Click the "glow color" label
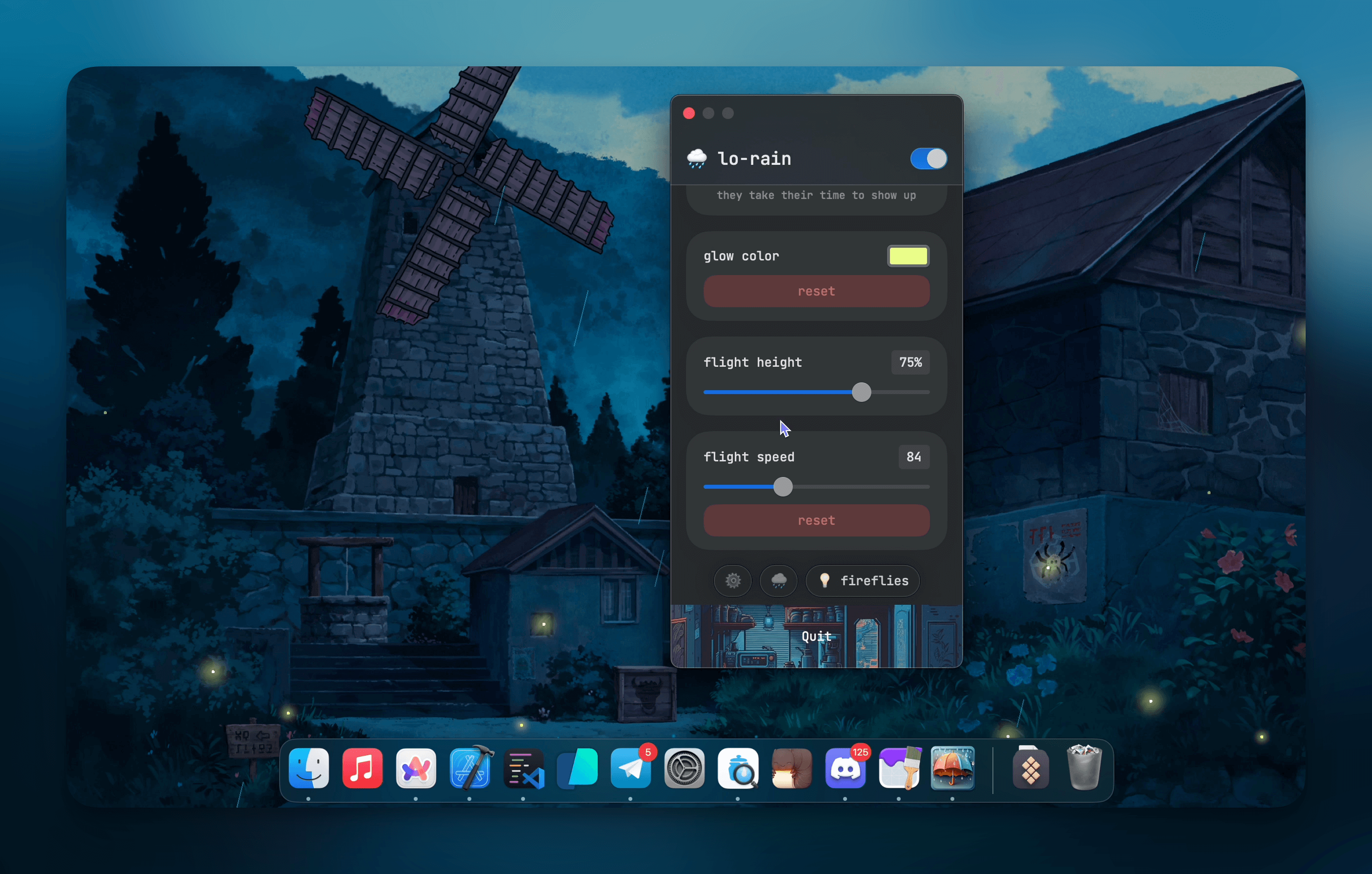1372x874 pixels. [x=741, y=256]
